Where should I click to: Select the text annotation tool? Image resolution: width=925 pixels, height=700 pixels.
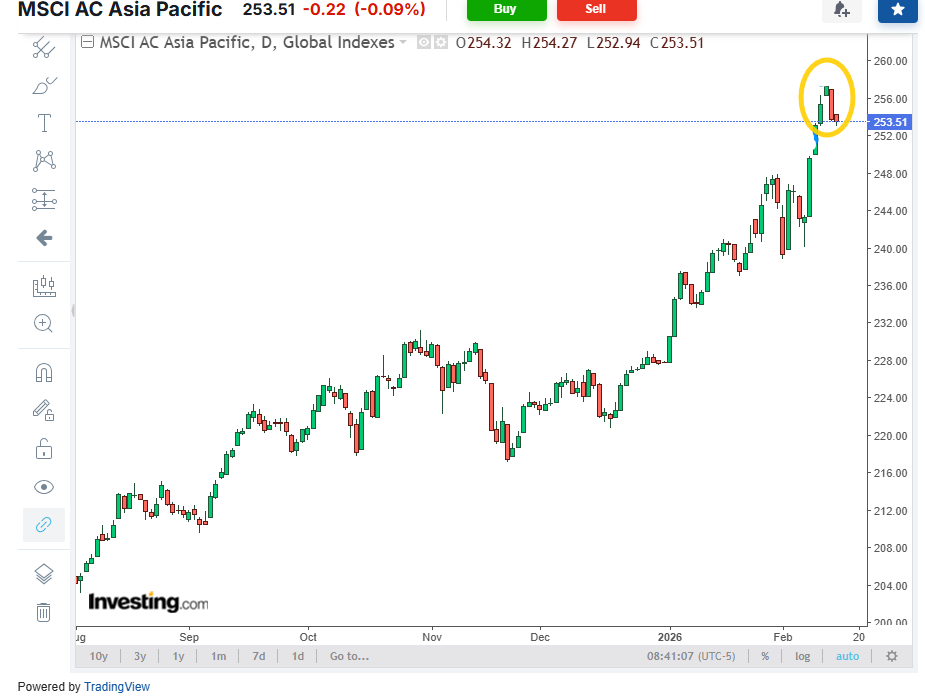44,123
